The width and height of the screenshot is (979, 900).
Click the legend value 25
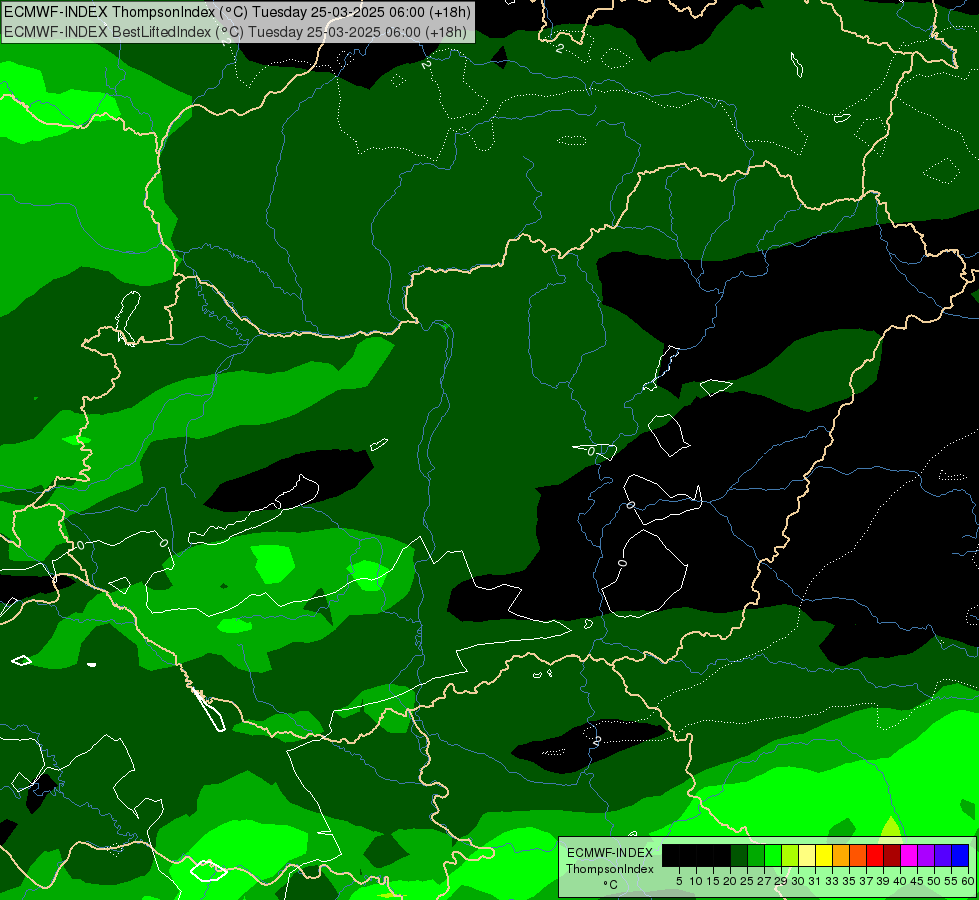point(747,881)
